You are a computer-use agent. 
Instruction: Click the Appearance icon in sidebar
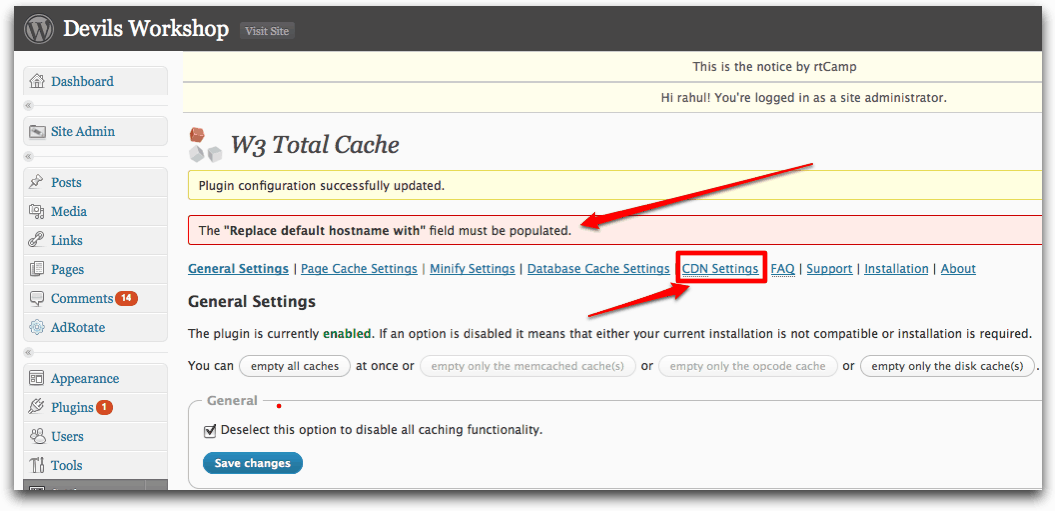pyautogui.click(x=37, y=378)
